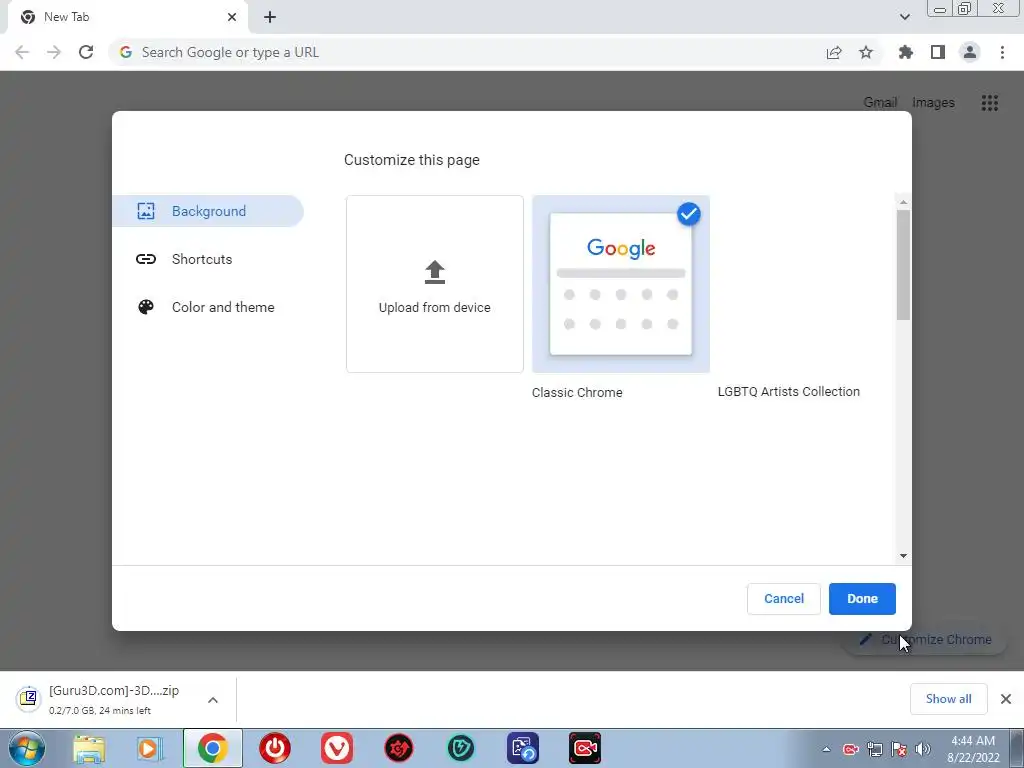Click the Cancel button

pyautogui.click(x=784, y=599)
